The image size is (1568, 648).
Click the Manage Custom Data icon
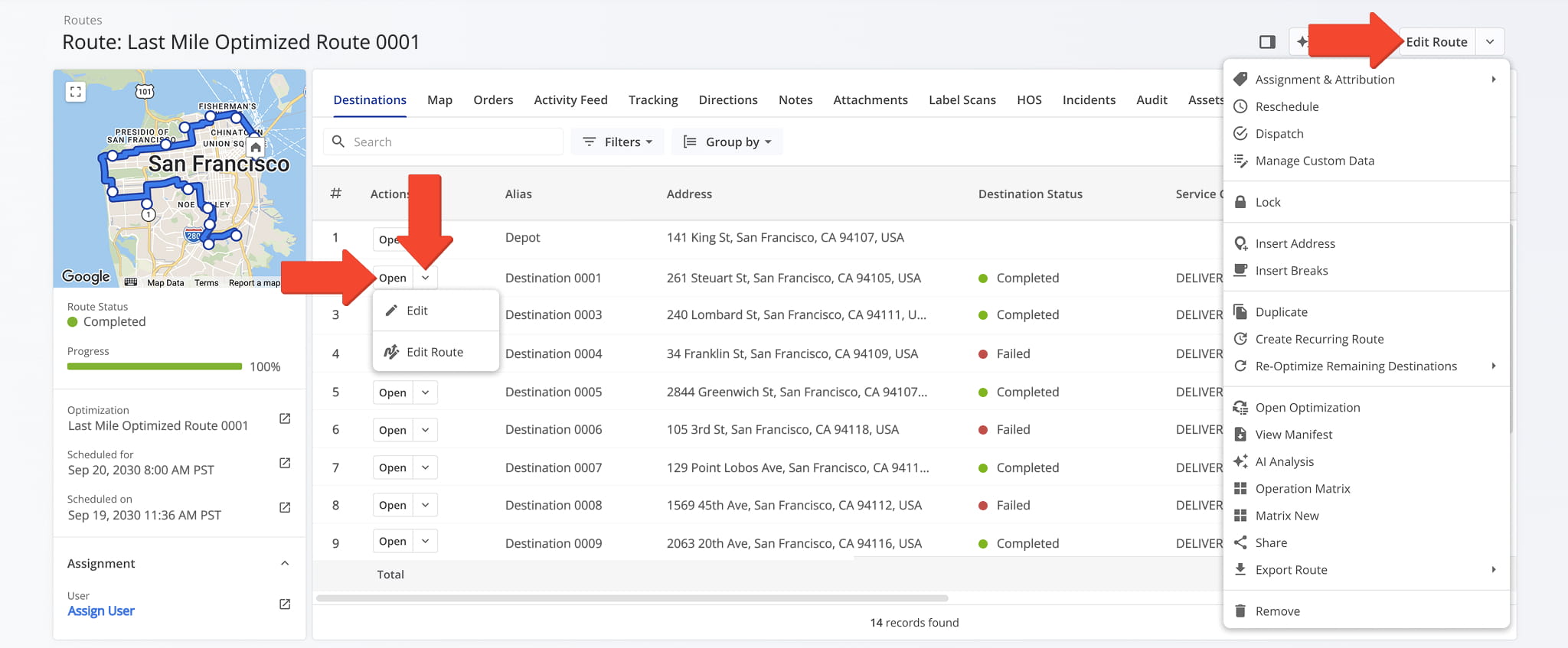(x=1240, y=161)
